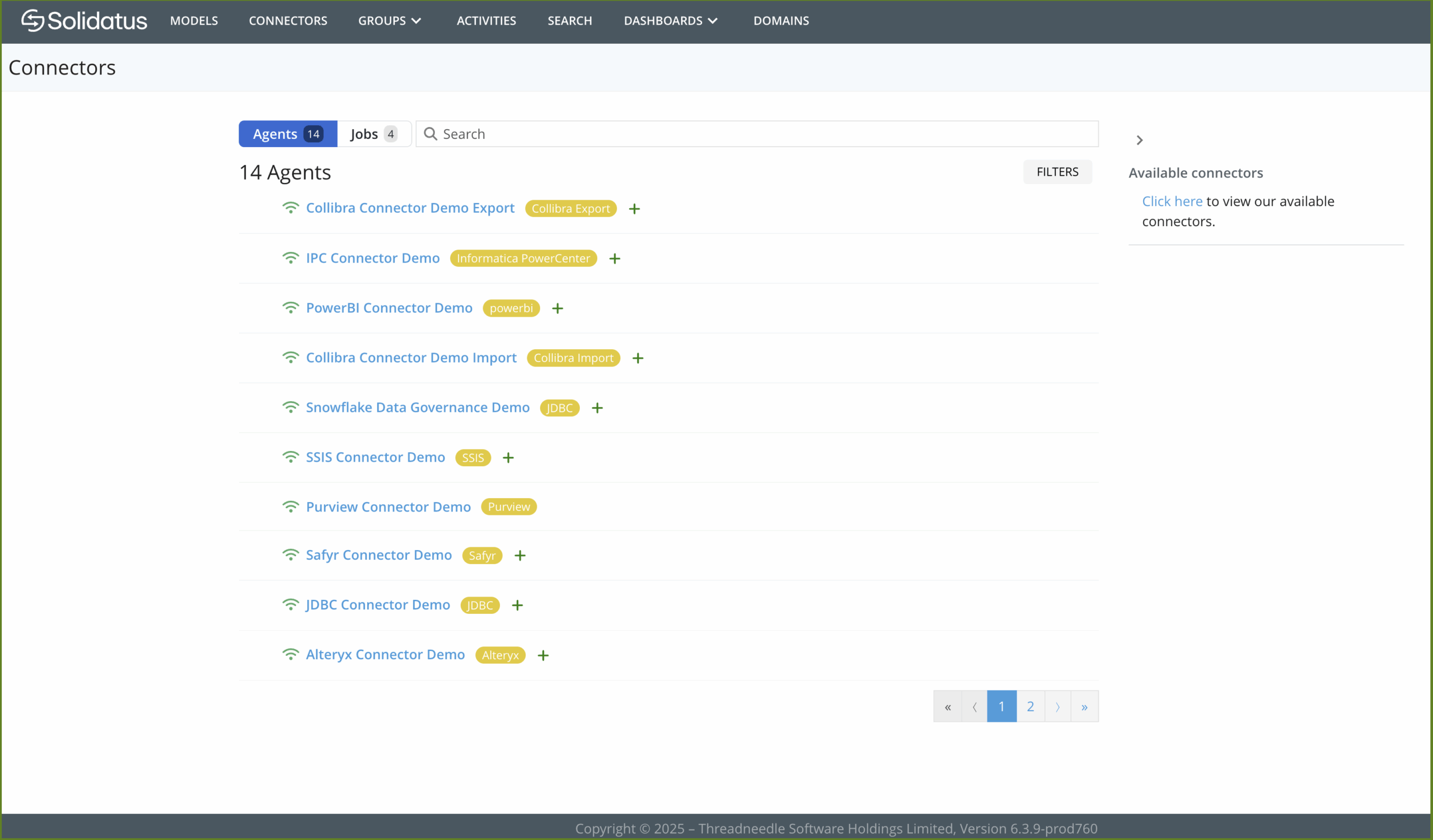This screenshot has height=840, width=1433.
Task: Open the Collibra Connector Demo Export agent
Action: (410, 208)
